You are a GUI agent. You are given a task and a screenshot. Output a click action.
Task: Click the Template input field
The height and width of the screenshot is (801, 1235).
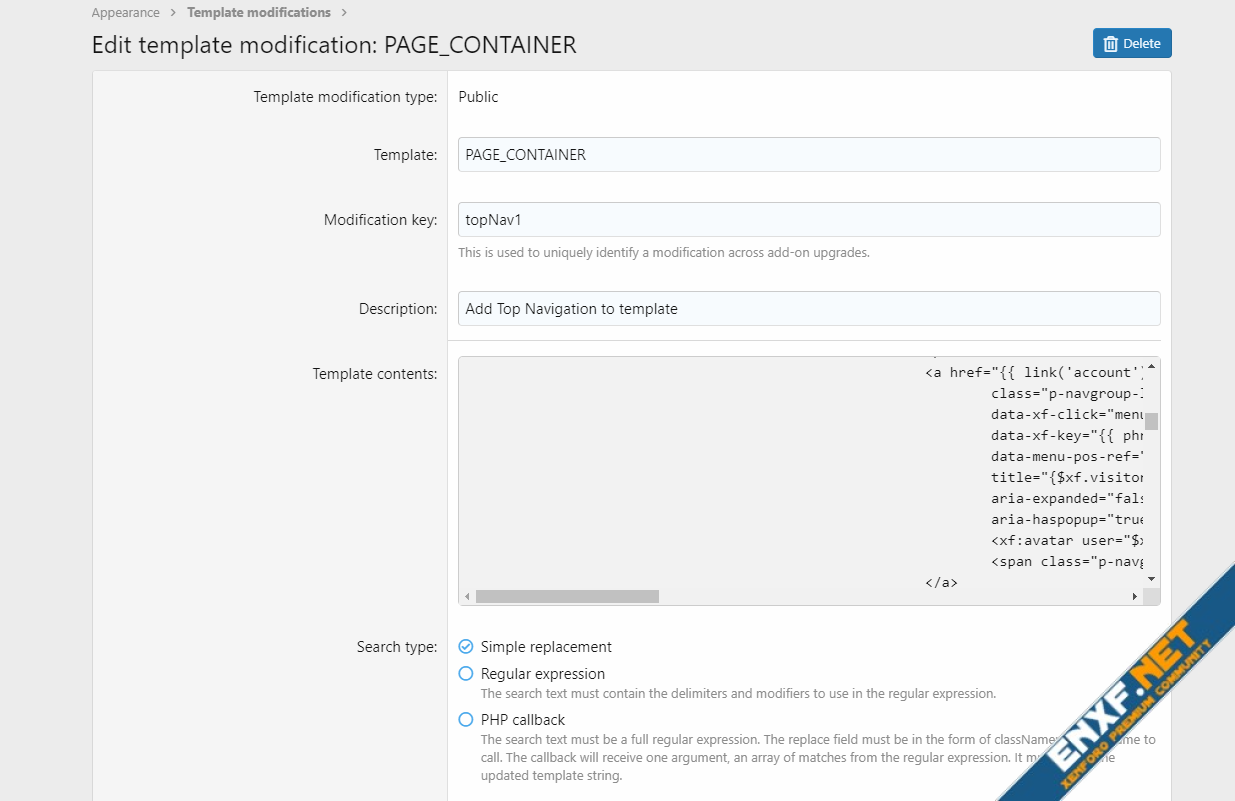(809, 155)
